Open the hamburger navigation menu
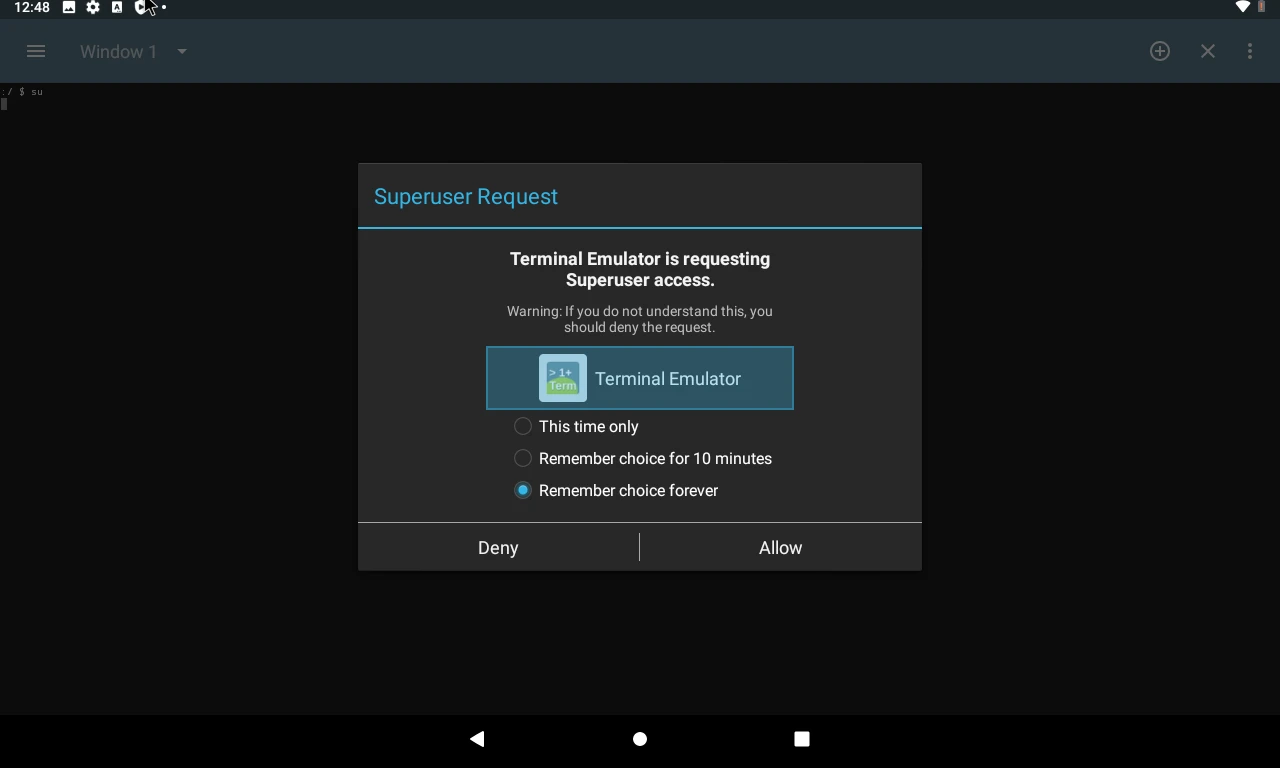The image size is (1280, 768). (x=36, y=51)
